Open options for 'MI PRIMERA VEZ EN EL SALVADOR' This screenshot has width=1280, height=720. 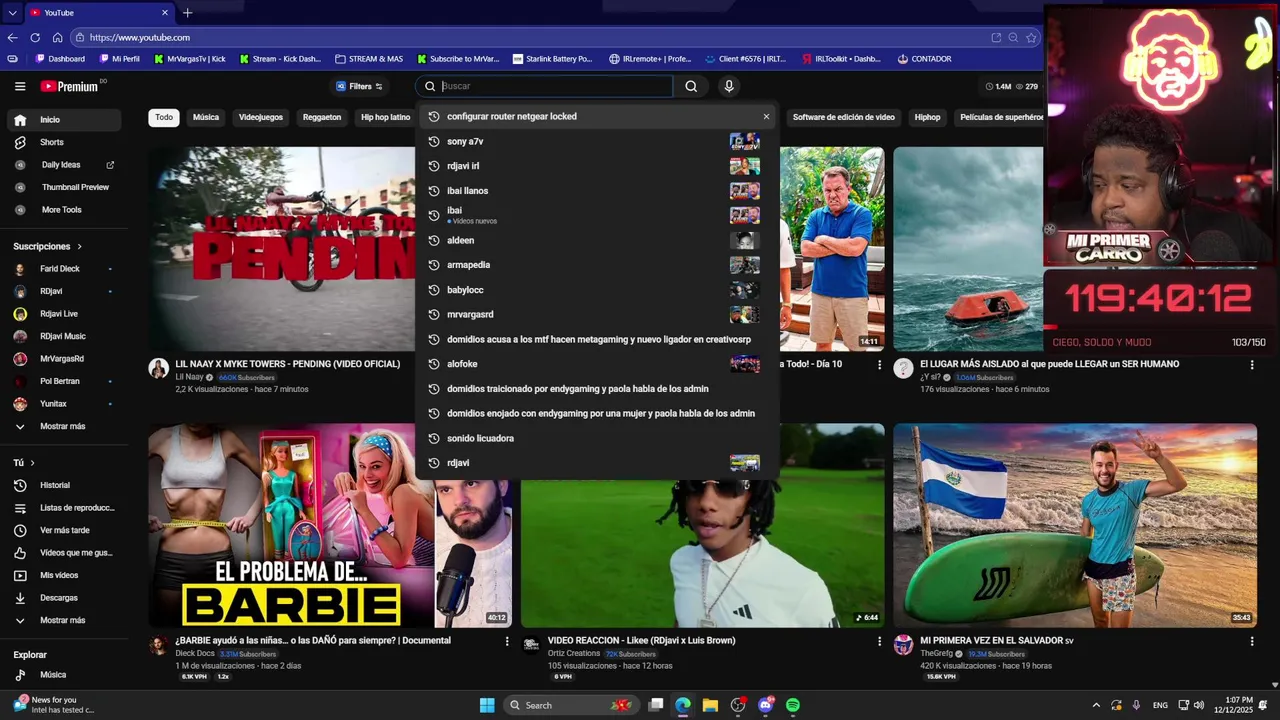point(1252,641)
